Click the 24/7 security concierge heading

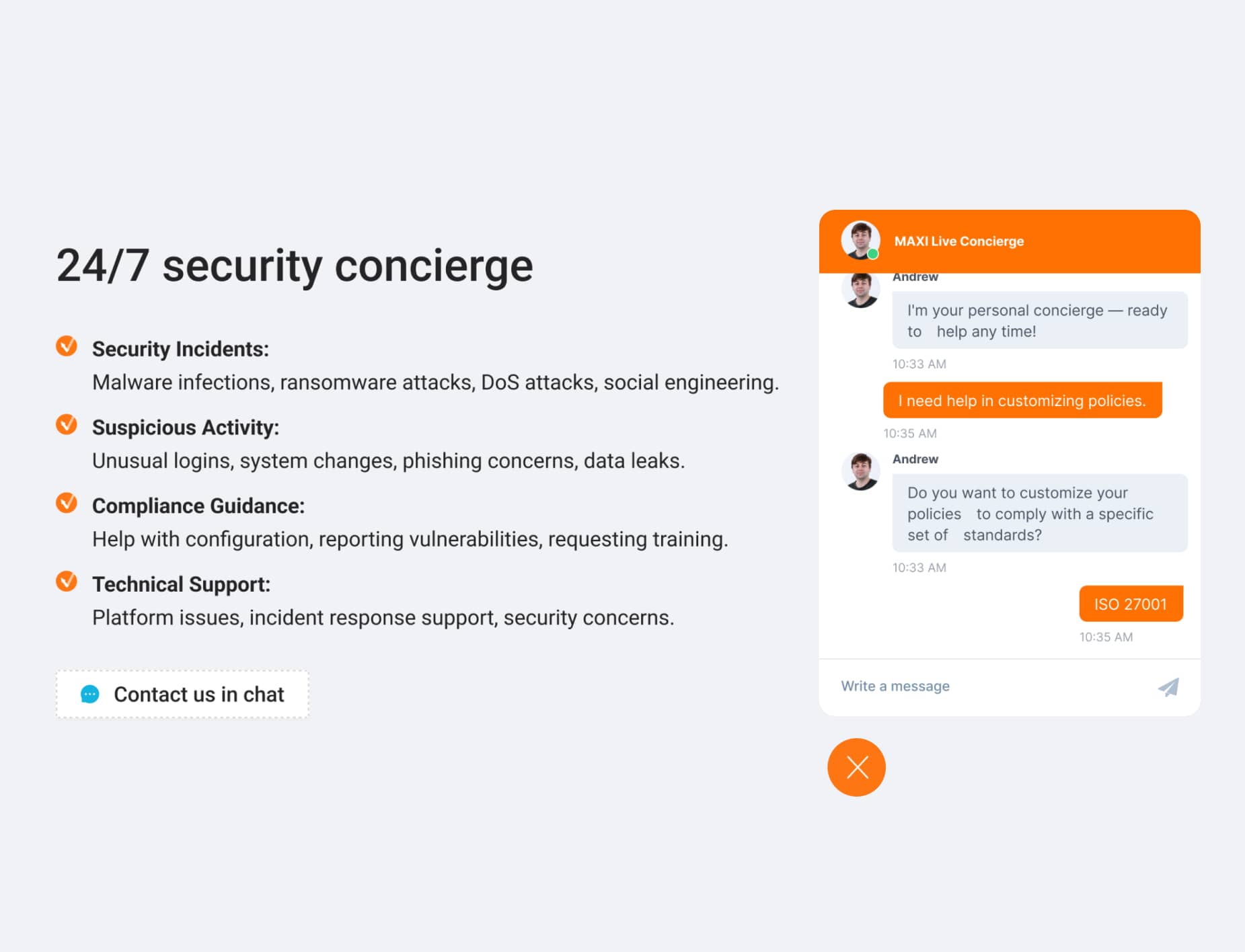point(295,266)
